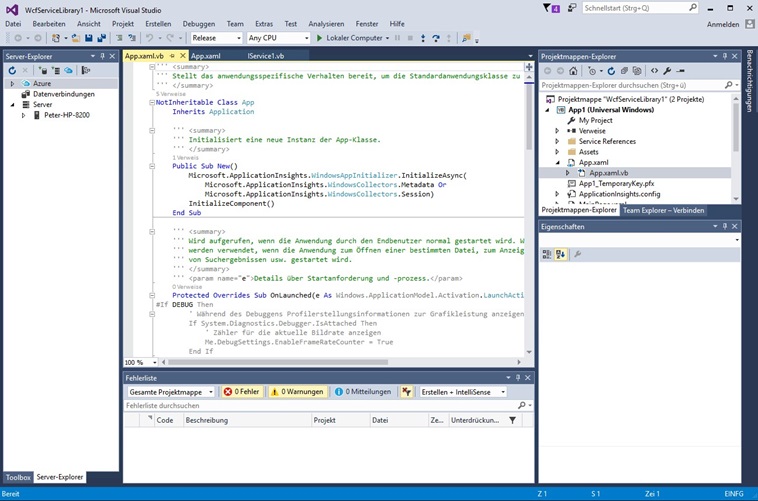This screenshot has height=501, width=758.
Task: Click refresh icon in Server-Explorer toolbar
Action: click(12, 71)
